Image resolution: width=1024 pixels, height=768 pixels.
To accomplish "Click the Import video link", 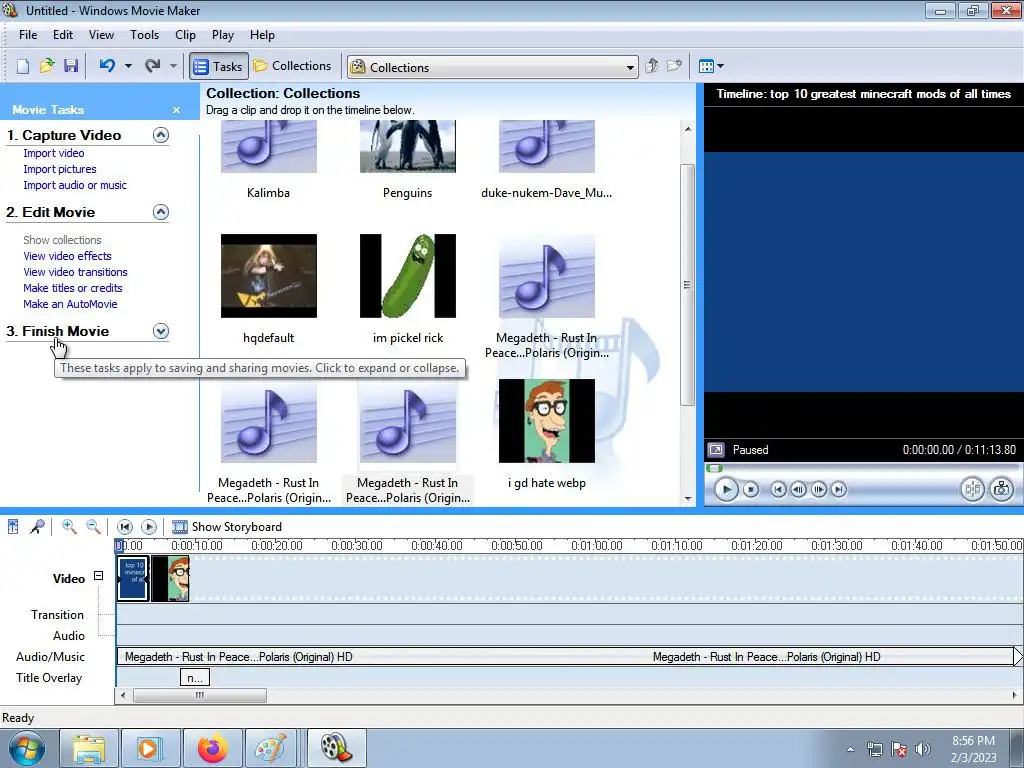I will 54,153.
